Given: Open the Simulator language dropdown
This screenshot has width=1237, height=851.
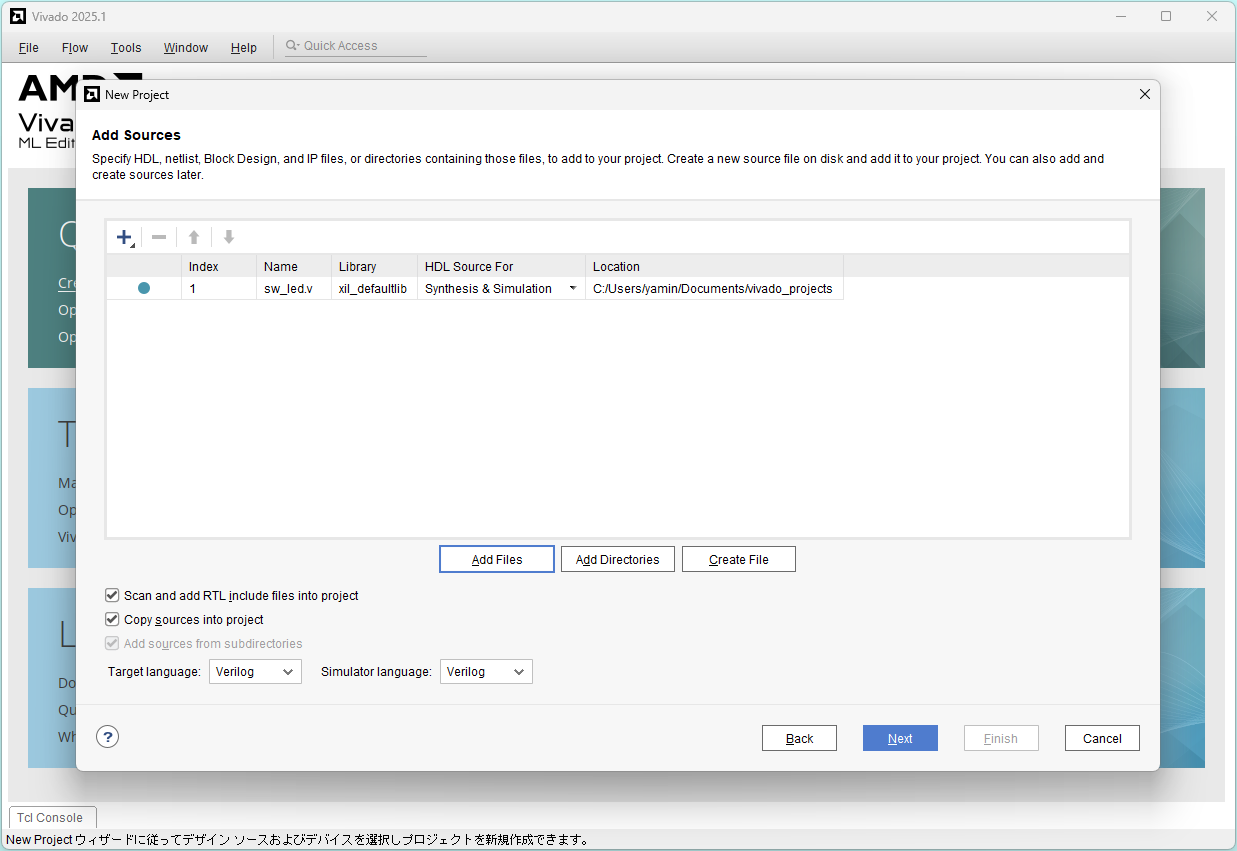Looking at the screenshot, I should (486, 672).
